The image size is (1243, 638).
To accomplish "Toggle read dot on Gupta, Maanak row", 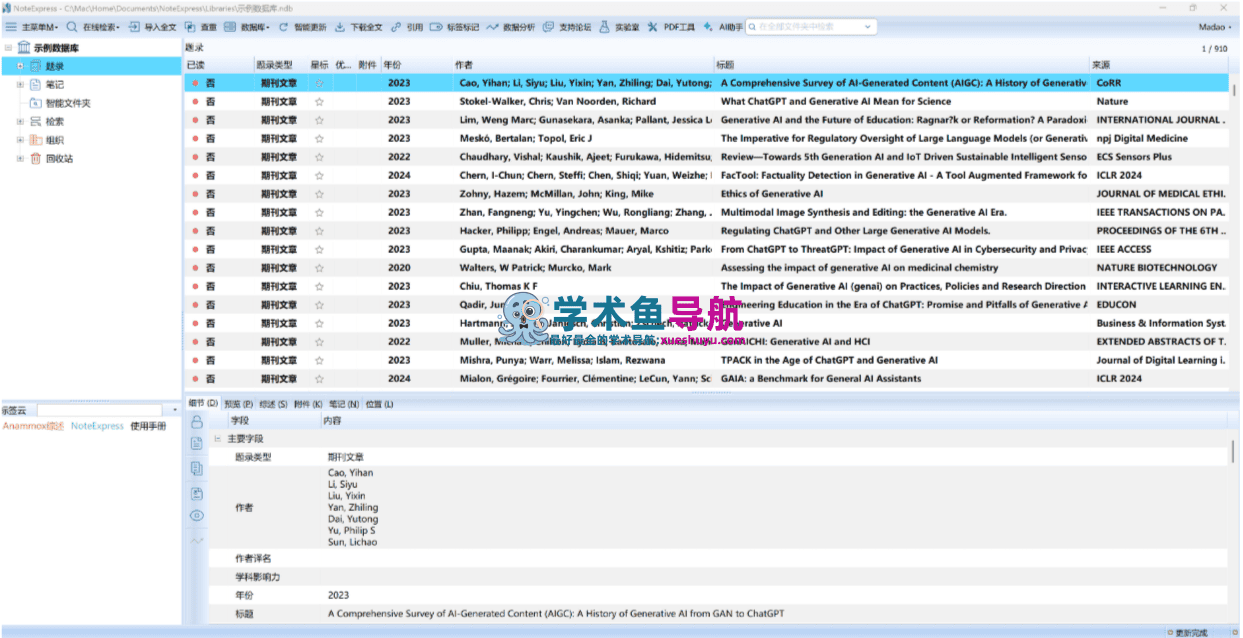I will click(x=196, y=249).
